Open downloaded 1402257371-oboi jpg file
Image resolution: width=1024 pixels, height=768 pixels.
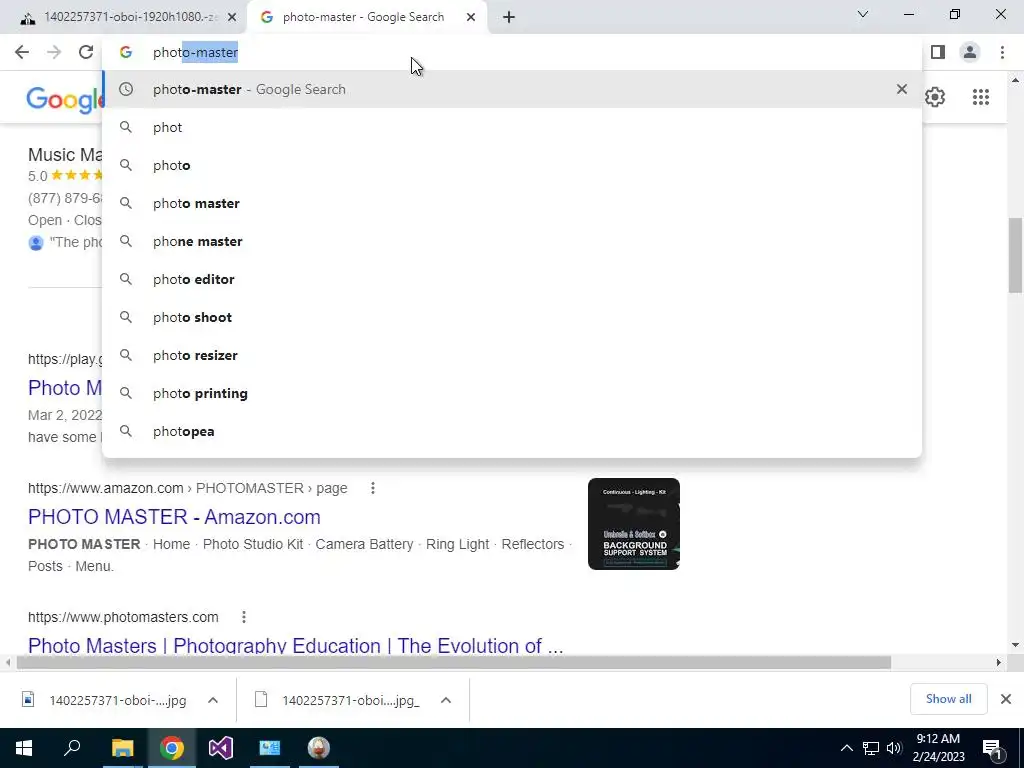point(104,700)
